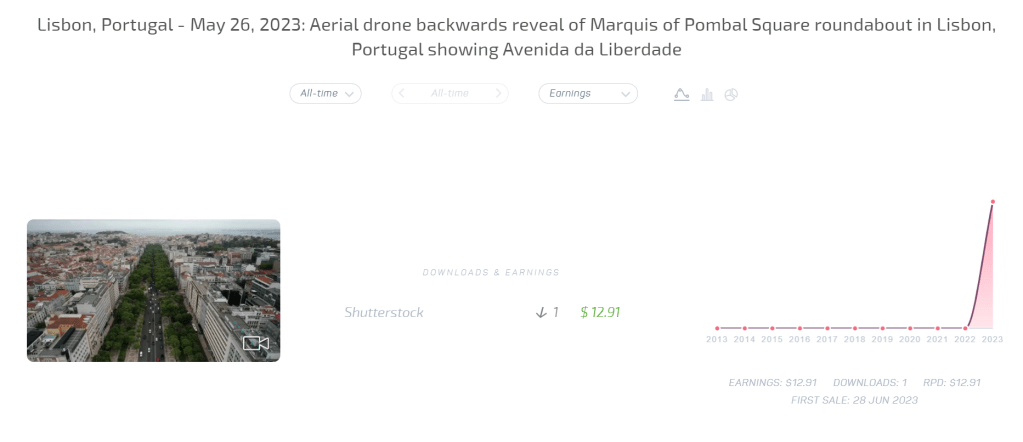Switch to line chart view
The height and width of the screenshot is (442, 1023).
click(x=681, y=94)
